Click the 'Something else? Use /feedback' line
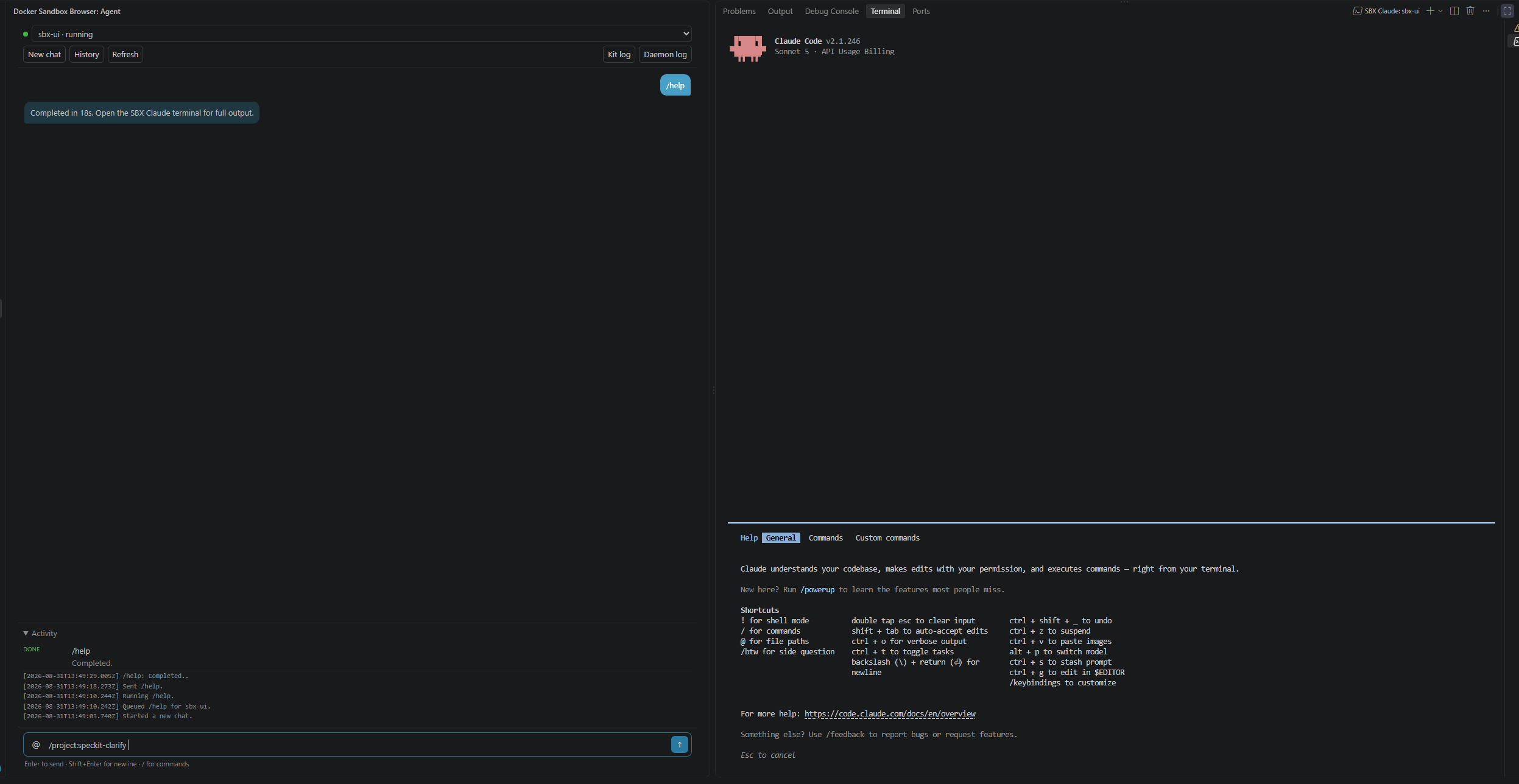 pos(879,735)
